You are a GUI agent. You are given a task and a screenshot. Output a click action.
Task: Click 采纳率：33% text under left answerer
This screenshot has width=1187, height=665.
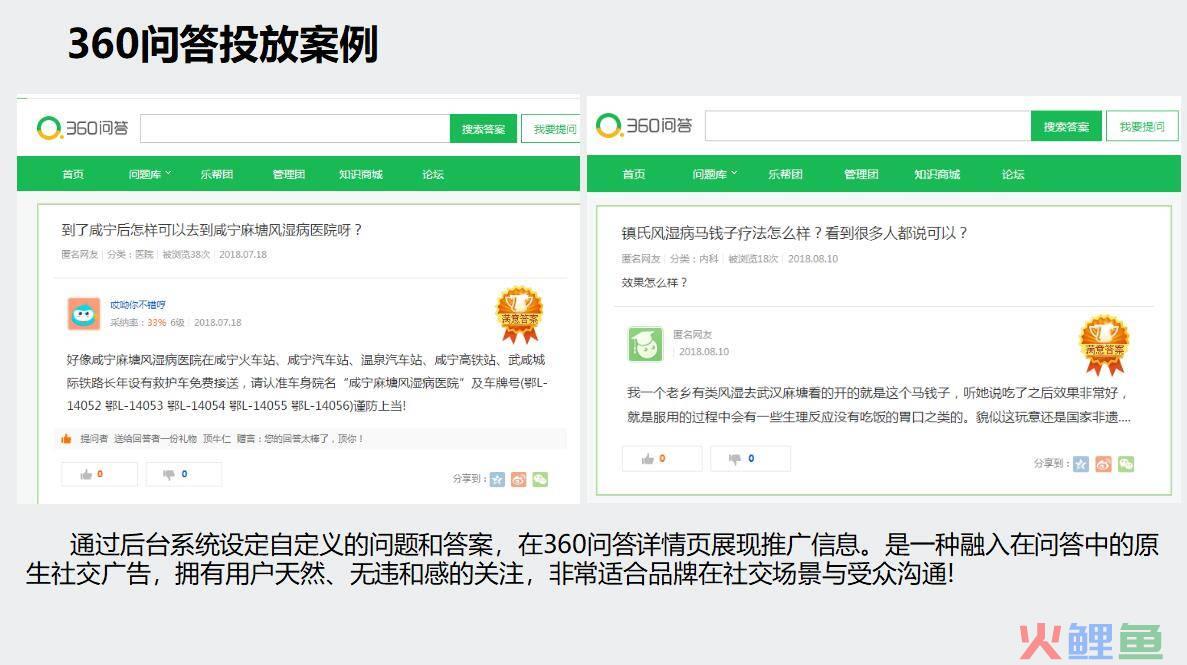138,323
